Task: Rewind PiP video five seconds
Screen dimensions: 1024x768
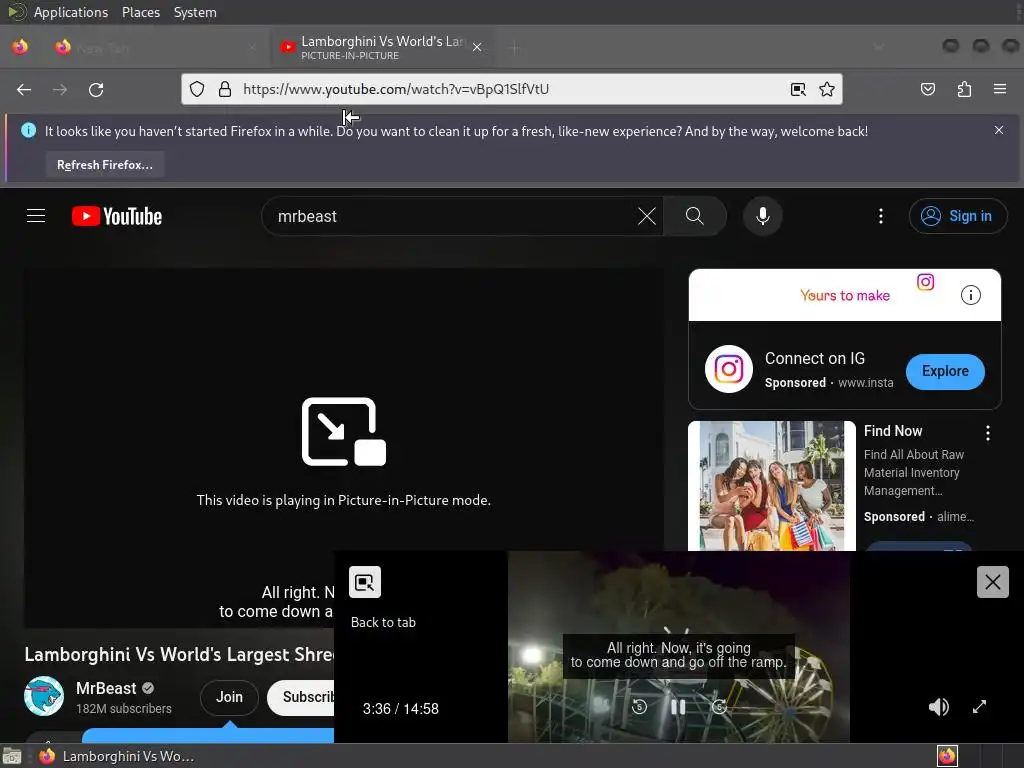Action: (x=639, y=707)
